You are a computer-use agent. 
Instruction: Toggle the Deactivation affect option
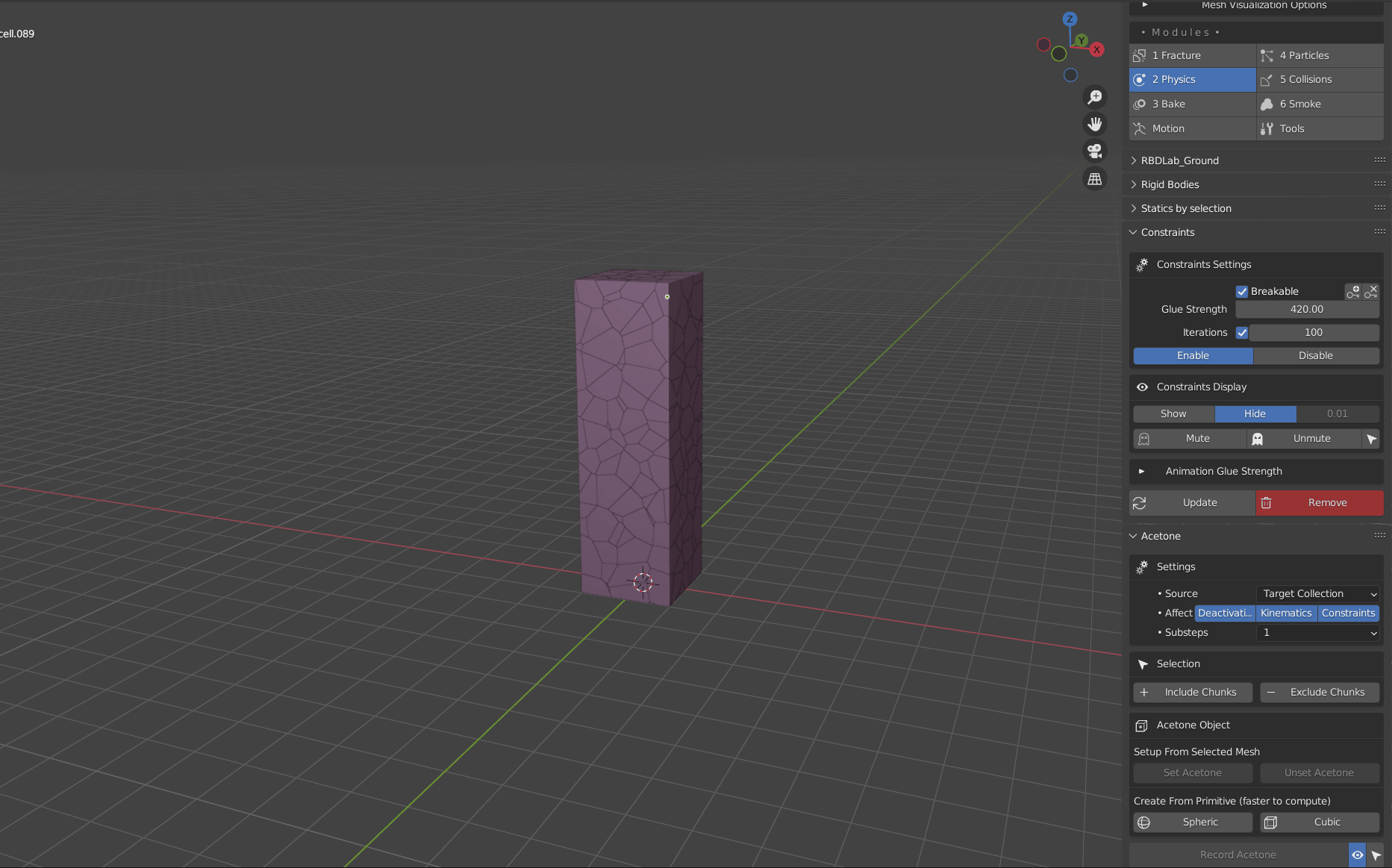pyautogui.click(x=1225, y=613)
